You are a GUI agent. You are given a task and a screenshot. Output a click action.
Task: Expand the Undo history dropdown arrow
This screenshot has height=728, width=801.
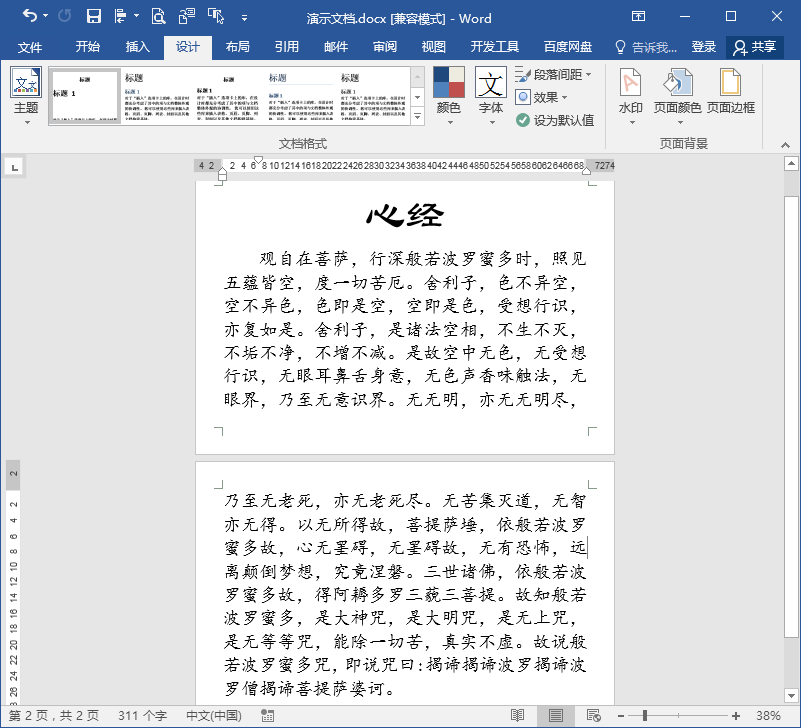pos(45,16)
